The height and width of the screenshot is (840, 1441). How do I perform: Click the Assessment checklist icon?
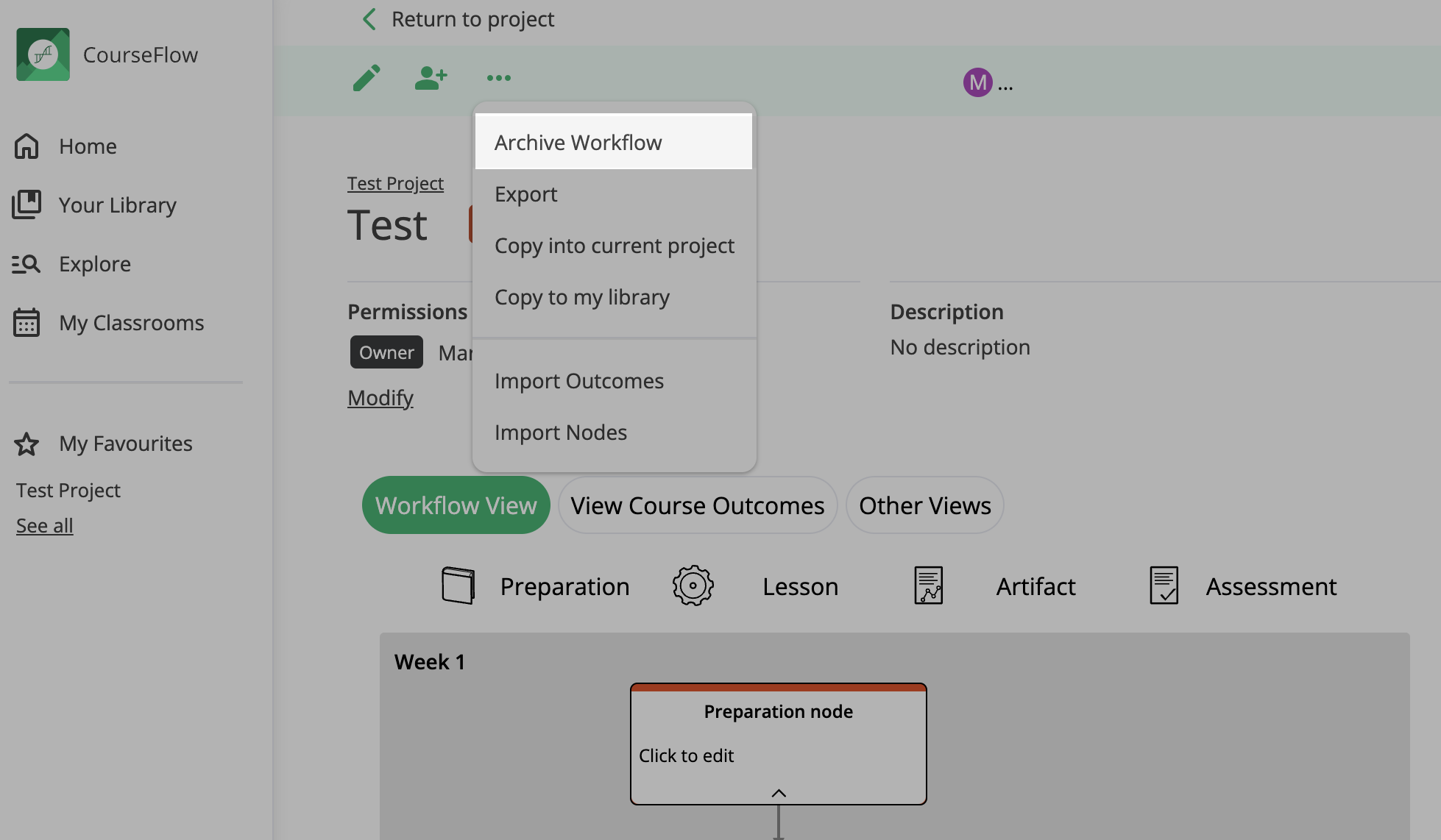click(1164, 585)
